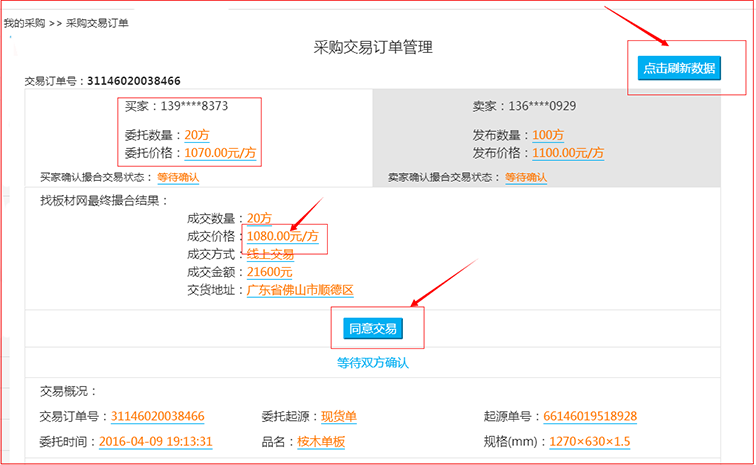The height and width of the screenshot is (465, 756).
Task: Click the 交易概况 heading
Action: pos(68,391)
